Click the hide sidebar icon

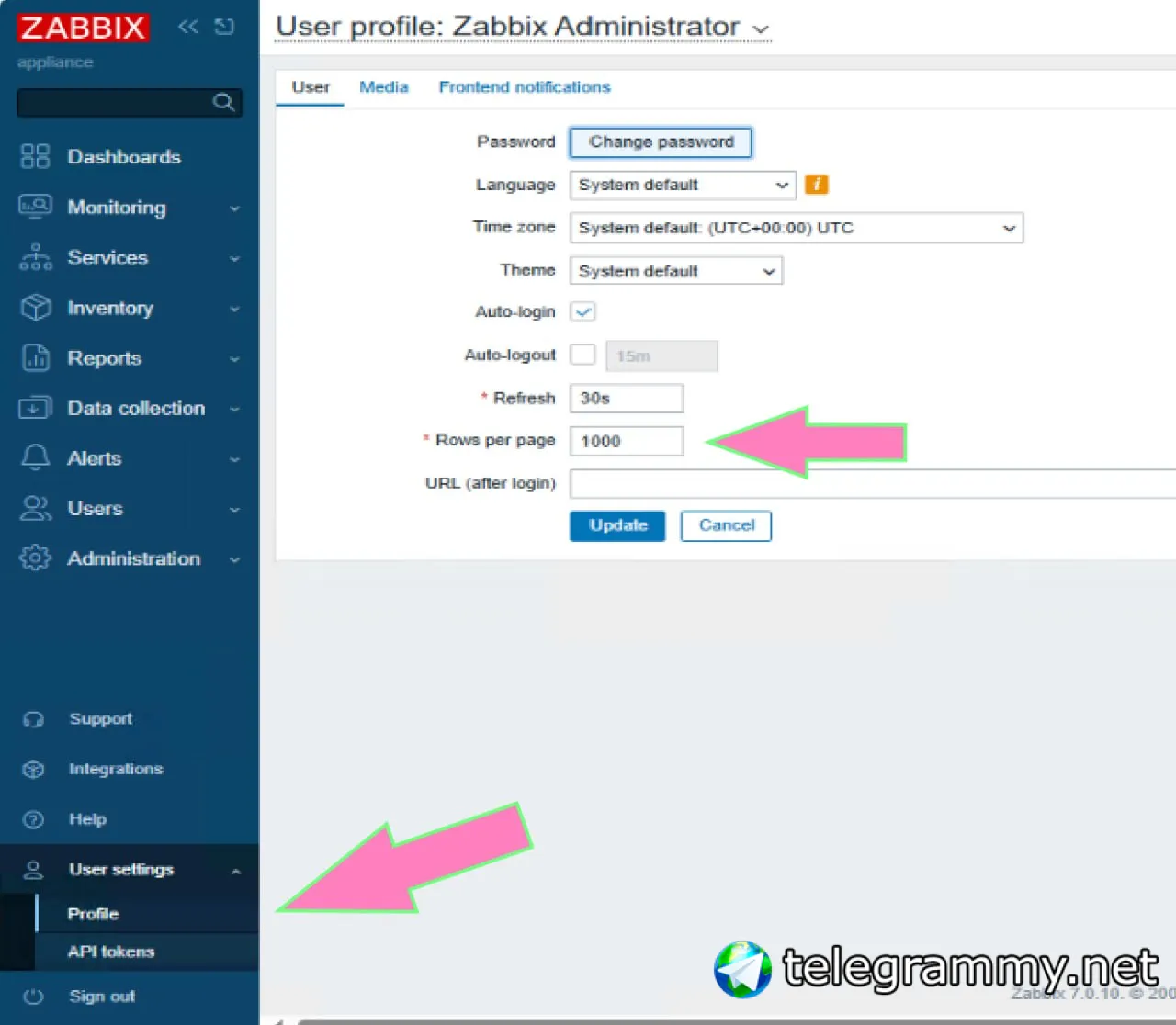pos(224,27)
